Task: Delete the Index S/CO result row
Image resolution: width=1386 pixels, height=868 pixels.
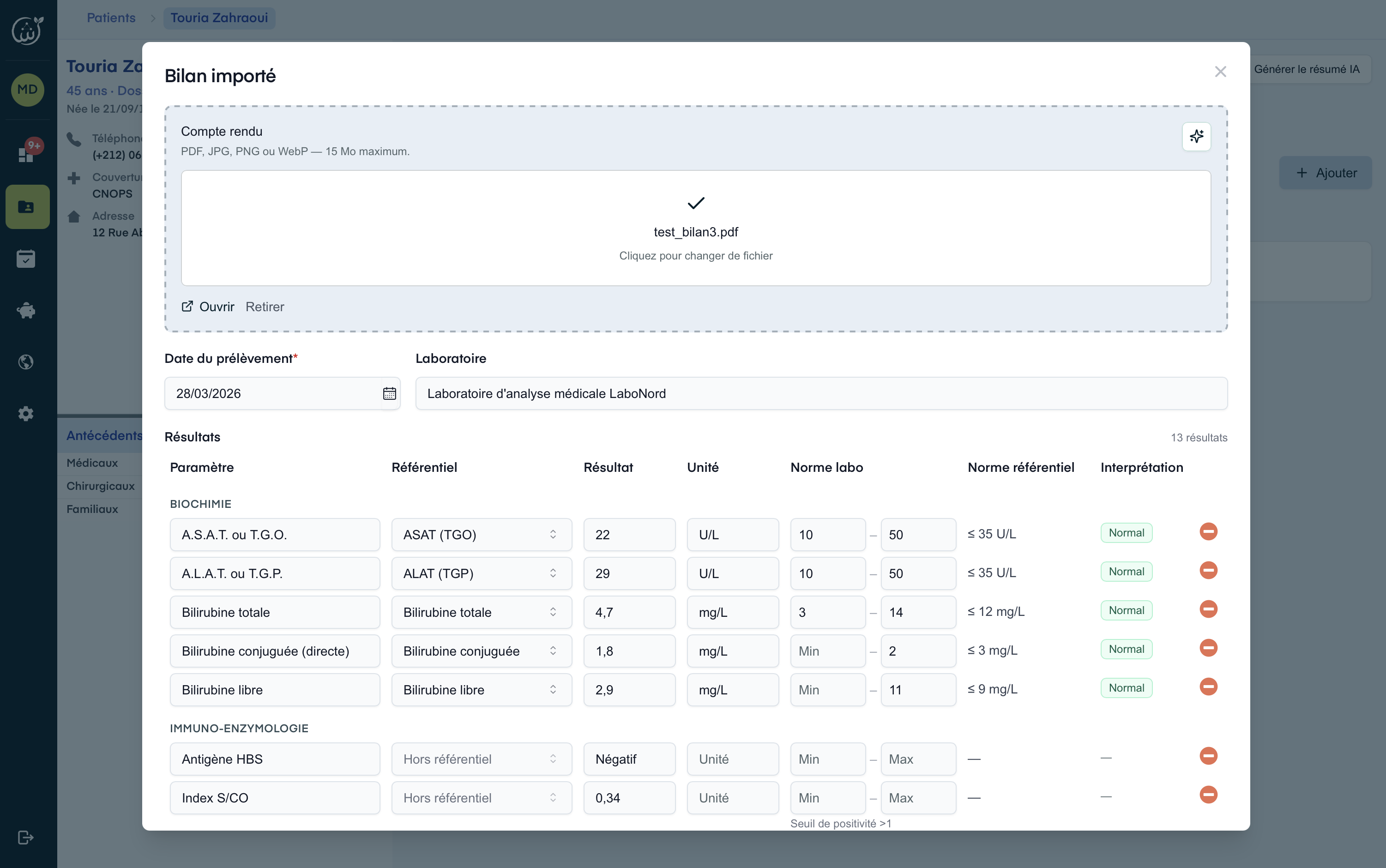Action: coord(1208,795)
